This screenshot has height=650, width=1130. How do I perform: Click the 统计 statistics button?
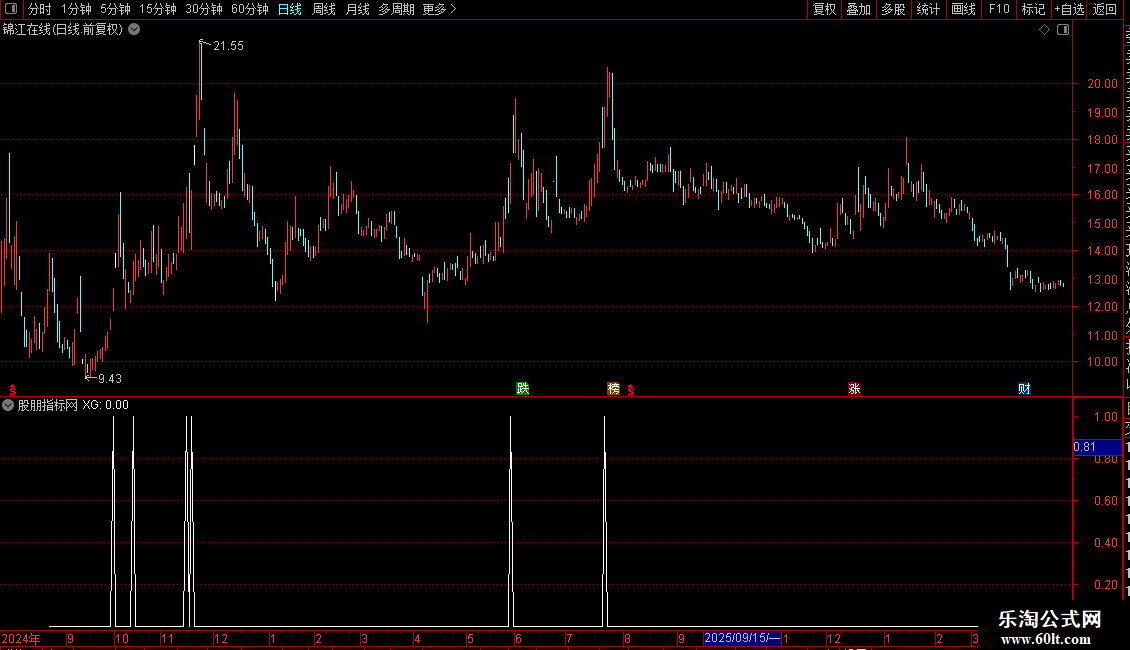(x=927, y=9)
